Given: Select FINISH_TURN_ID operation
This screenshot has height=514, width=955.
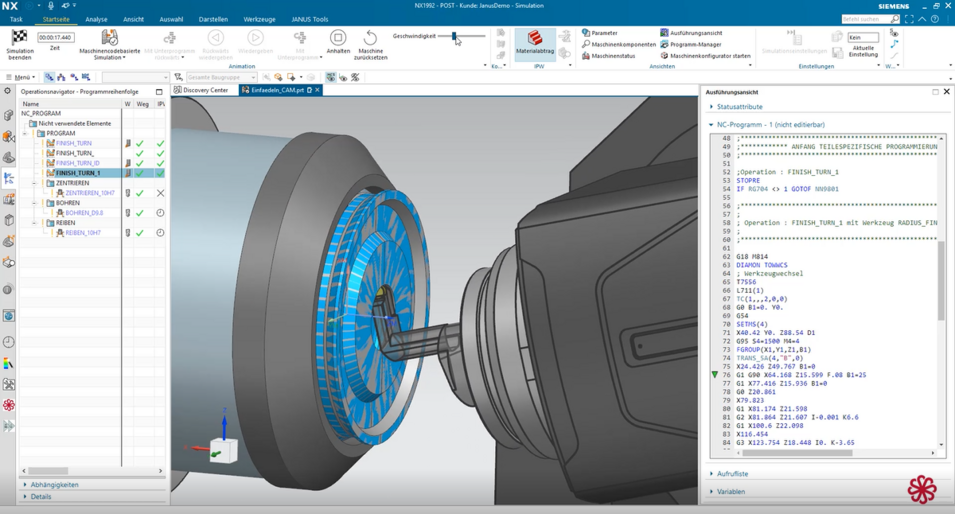Looking at the screenshot, I should point(77,163).
